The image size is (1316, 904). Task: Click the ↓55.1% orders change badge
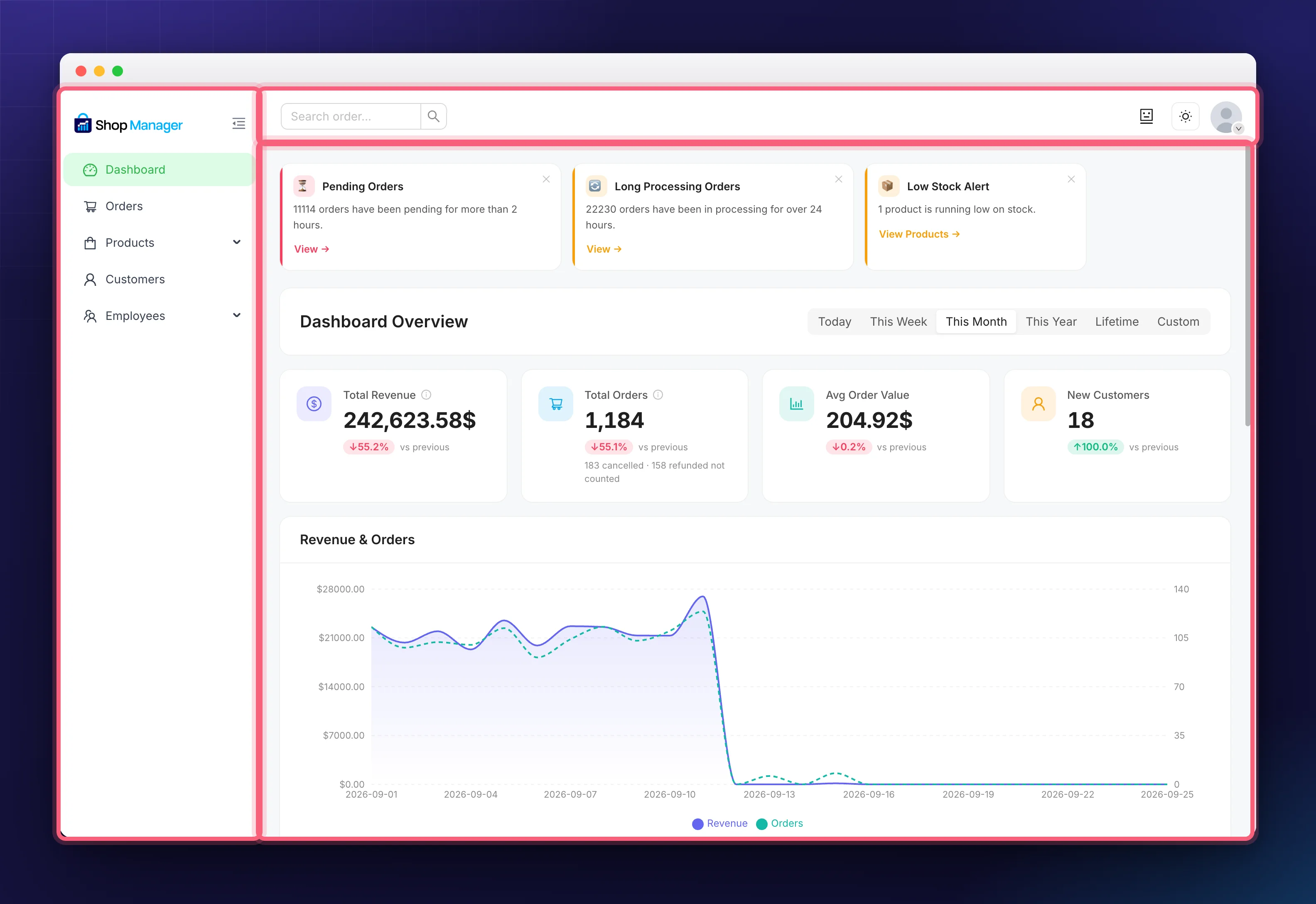tap(609, 447)
